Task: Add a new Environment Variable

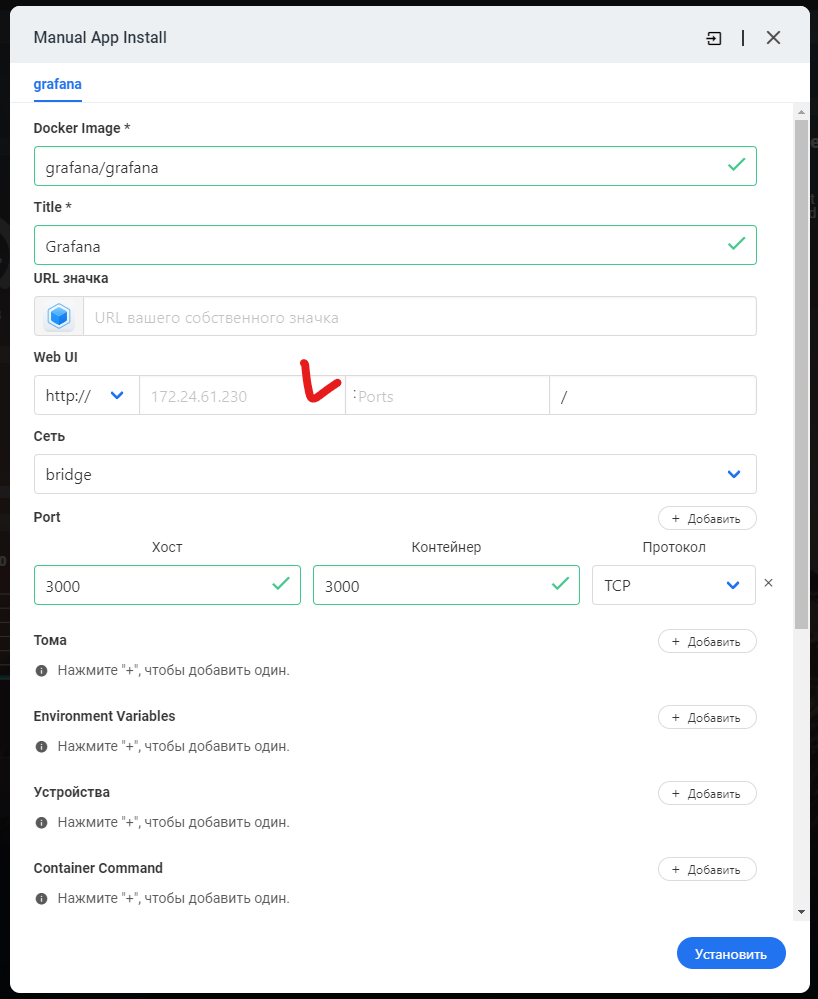Action: [706, 717]
